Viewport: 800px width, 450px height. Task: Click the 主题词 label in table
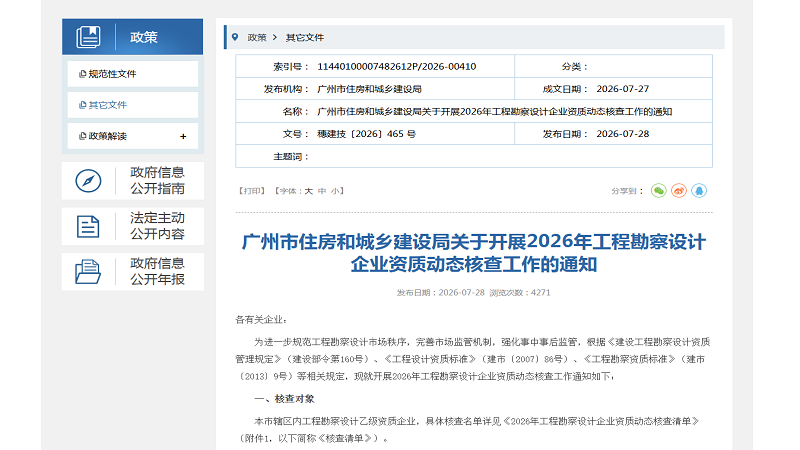[x=291, y=157]
